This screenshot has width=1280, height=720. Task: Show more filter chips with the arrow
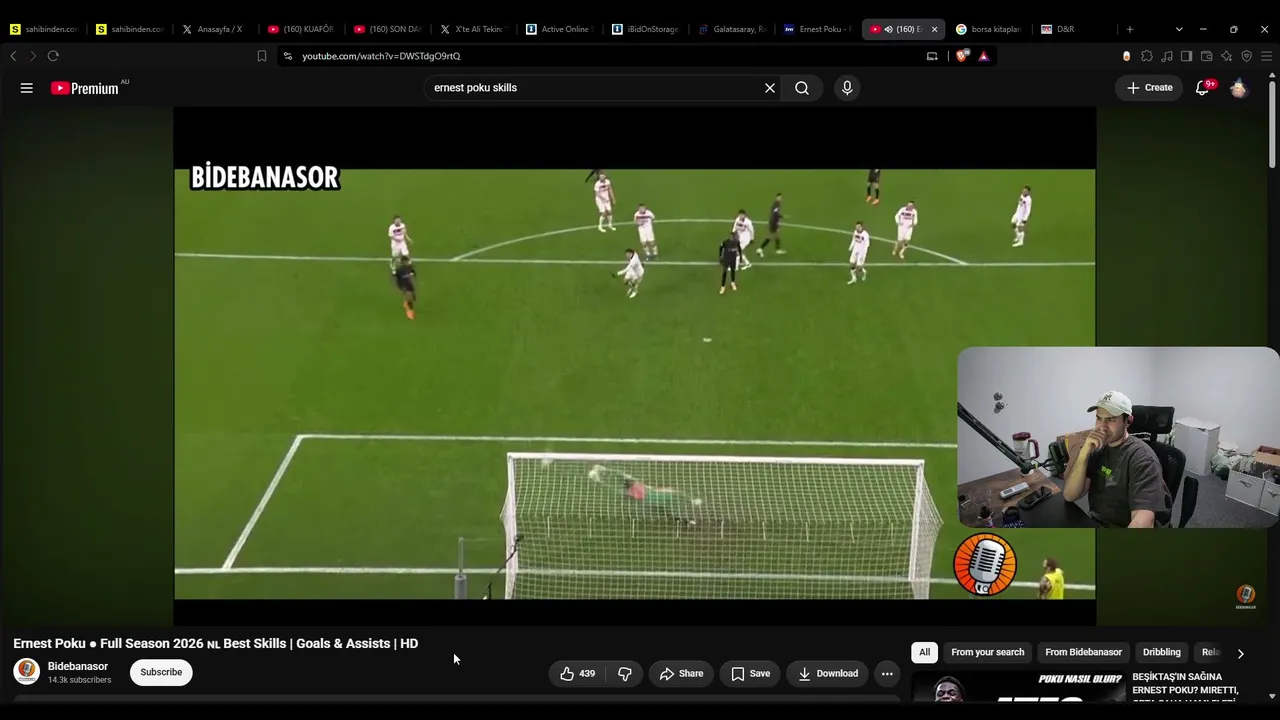pyautogui.click(x=1240, y=653)
